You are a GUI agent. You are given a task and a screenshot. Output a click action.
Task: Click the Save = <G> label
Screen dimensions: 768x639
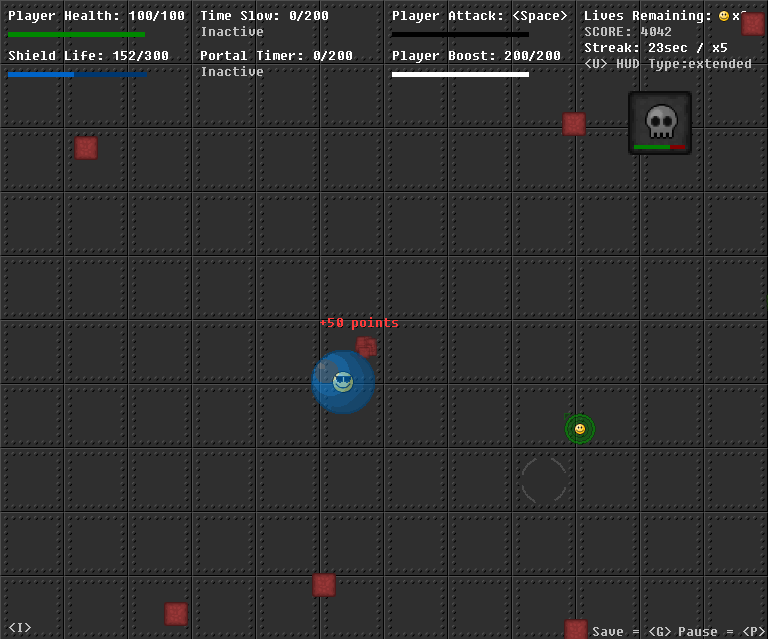pos(632,632)
